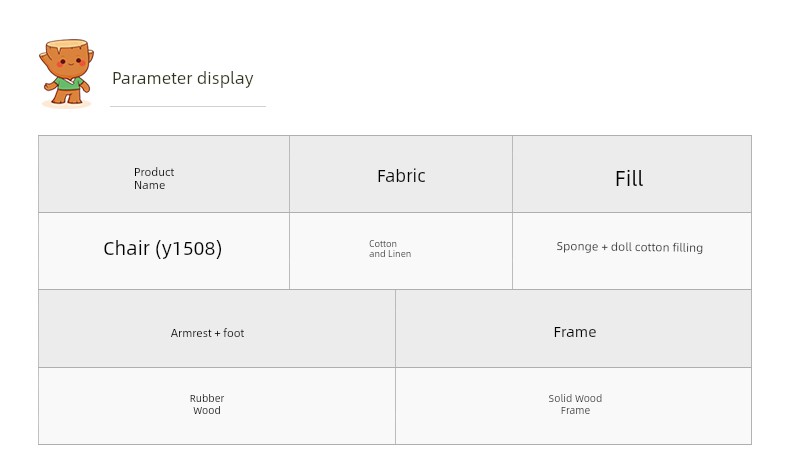Click the word Fill
This screenshot has height=462, width=790.
click(629, 178)
